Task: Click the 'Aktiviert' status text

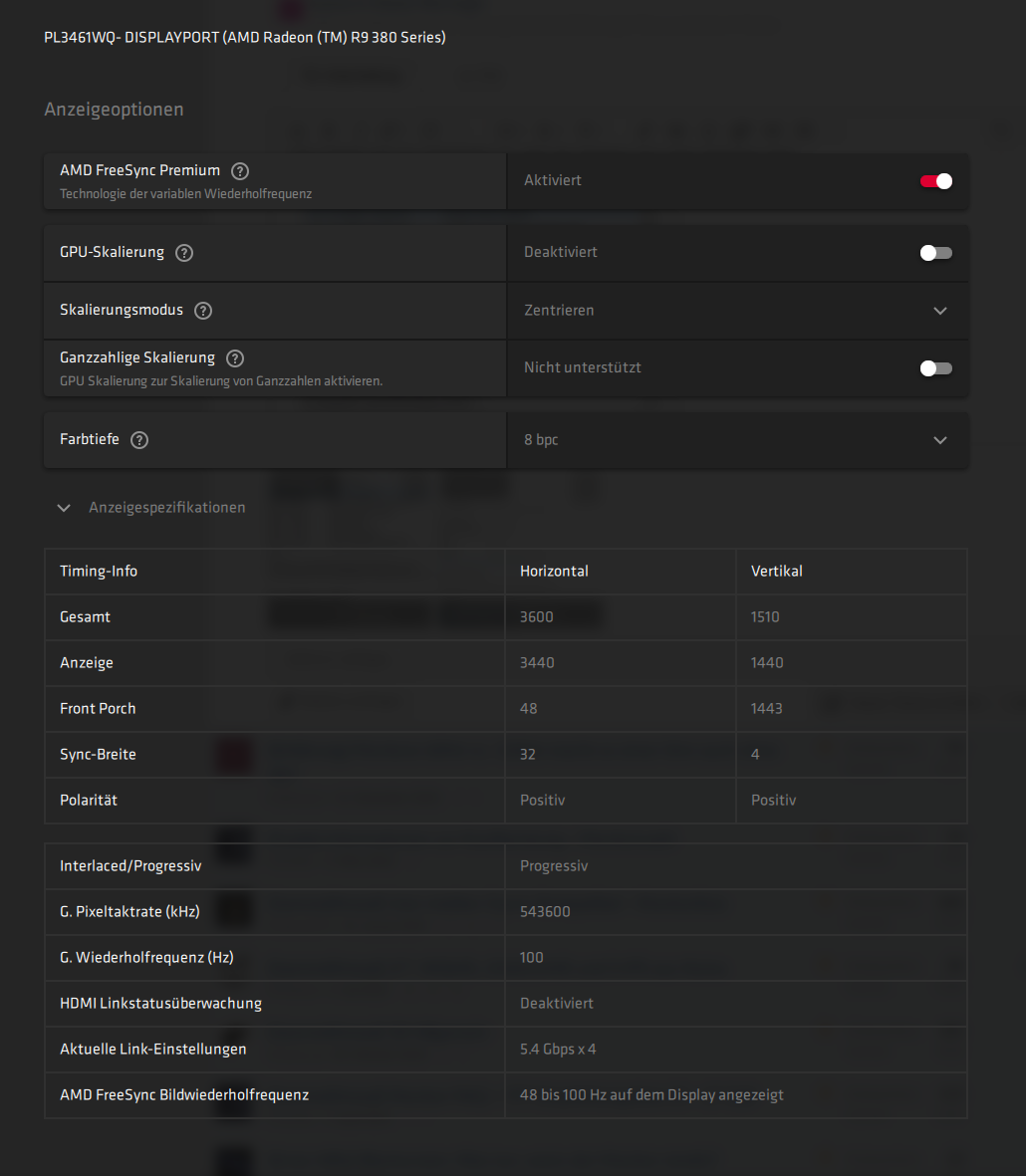Action: pyautogui.click(x=553, y=180)
